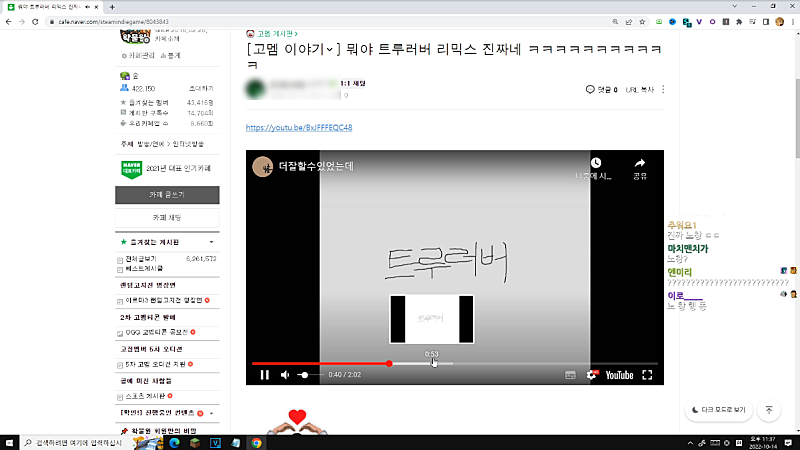800x450 pixels.
Task: Pause the YouTube video
Action: [x=264, y=375]
